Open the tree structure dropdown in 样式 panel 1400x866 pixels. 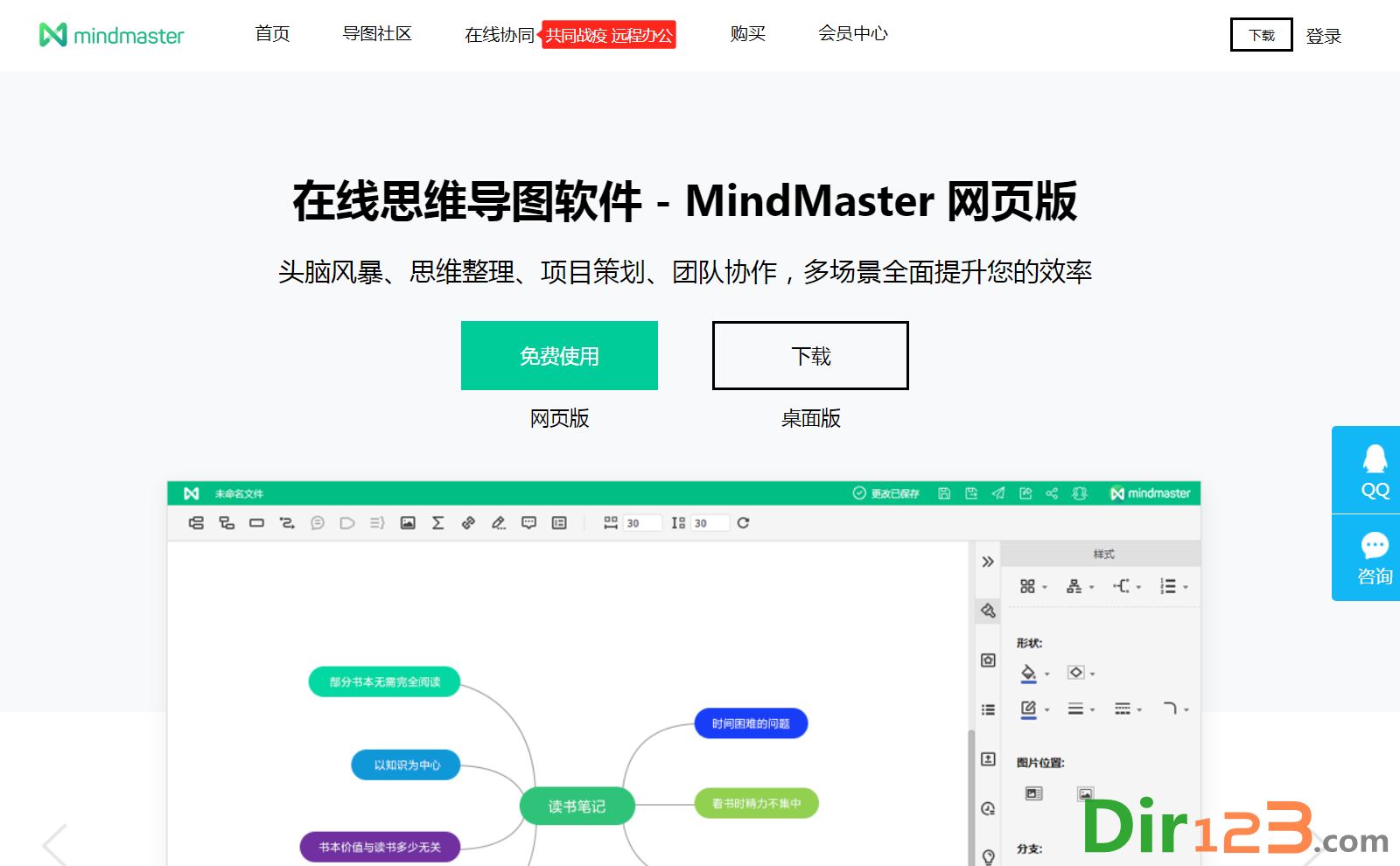click(1080, 586)
